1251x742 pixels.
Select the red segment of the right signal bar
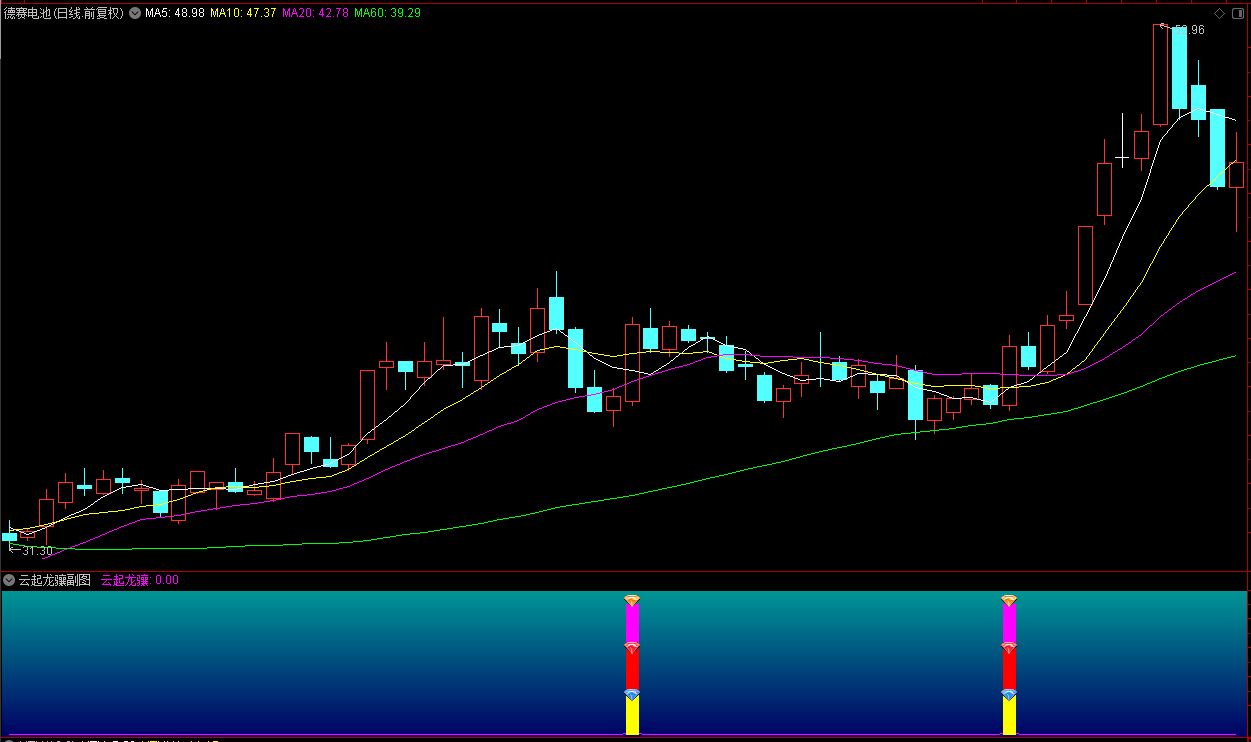pyautogui.click(x=1009, y=671)
